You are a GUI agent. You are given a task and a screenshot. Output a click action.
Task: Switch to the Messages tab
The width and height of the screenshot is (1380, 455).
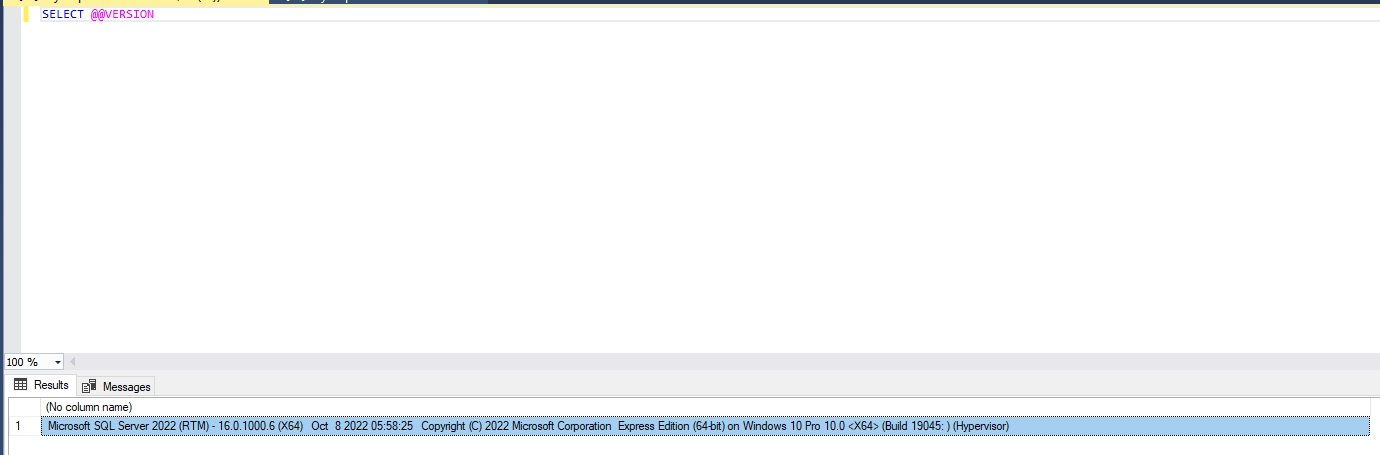[116, 386]
